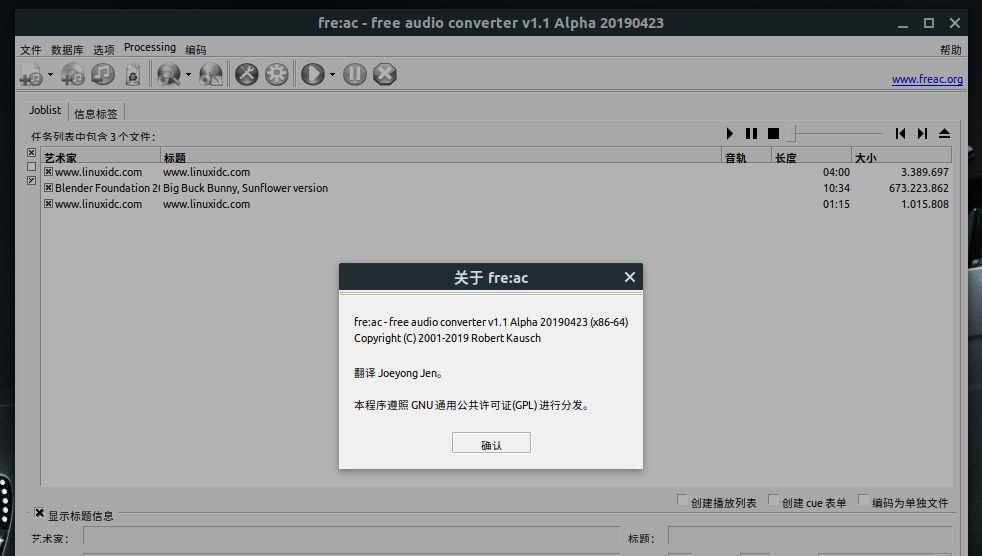Open encoder configuration gear icon
982x556 pixels.
(277, 75)
